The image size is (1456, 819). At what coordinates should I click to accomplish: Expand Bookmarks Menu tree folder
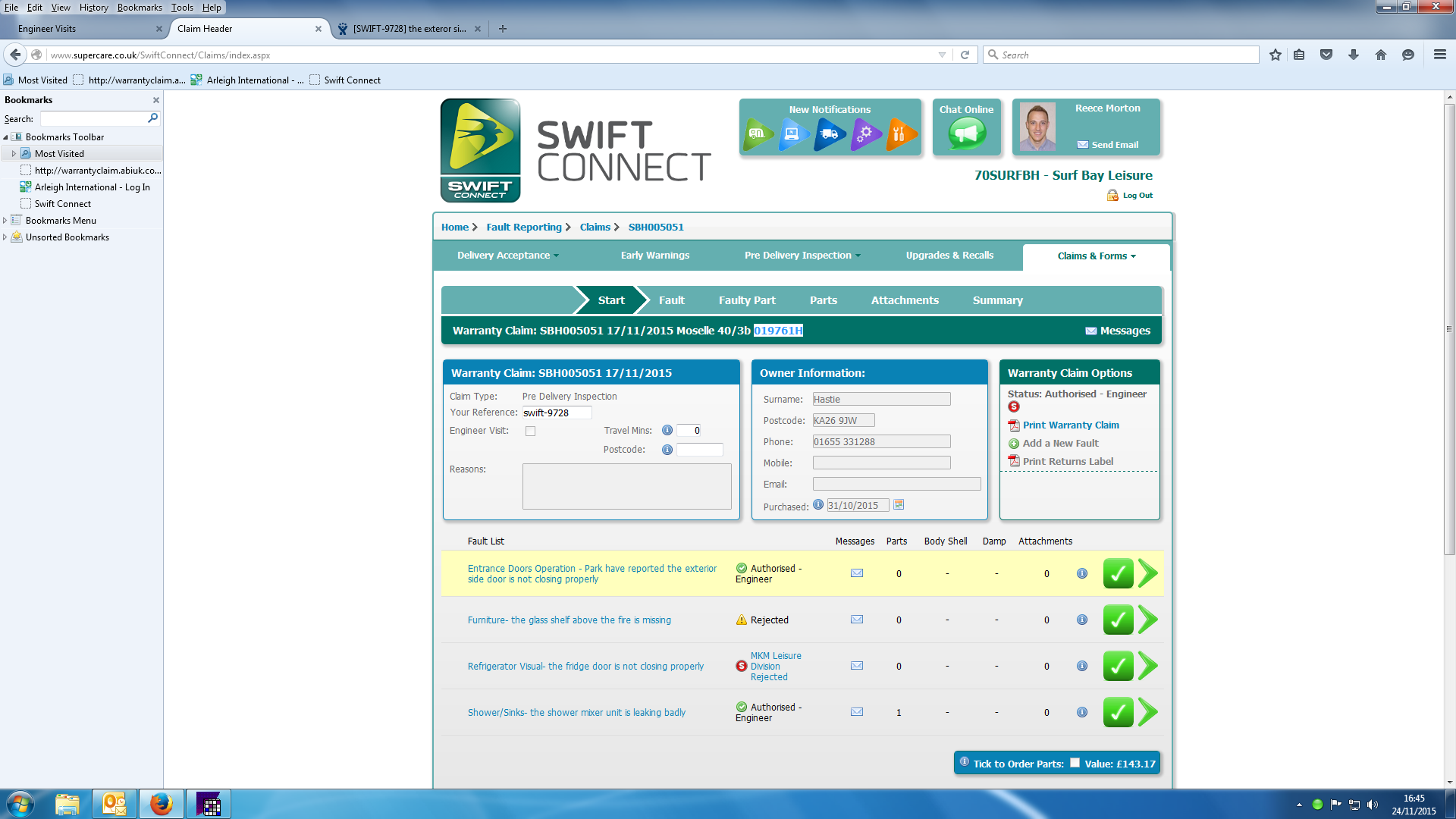pyautogui.click(x=5, y=221)
